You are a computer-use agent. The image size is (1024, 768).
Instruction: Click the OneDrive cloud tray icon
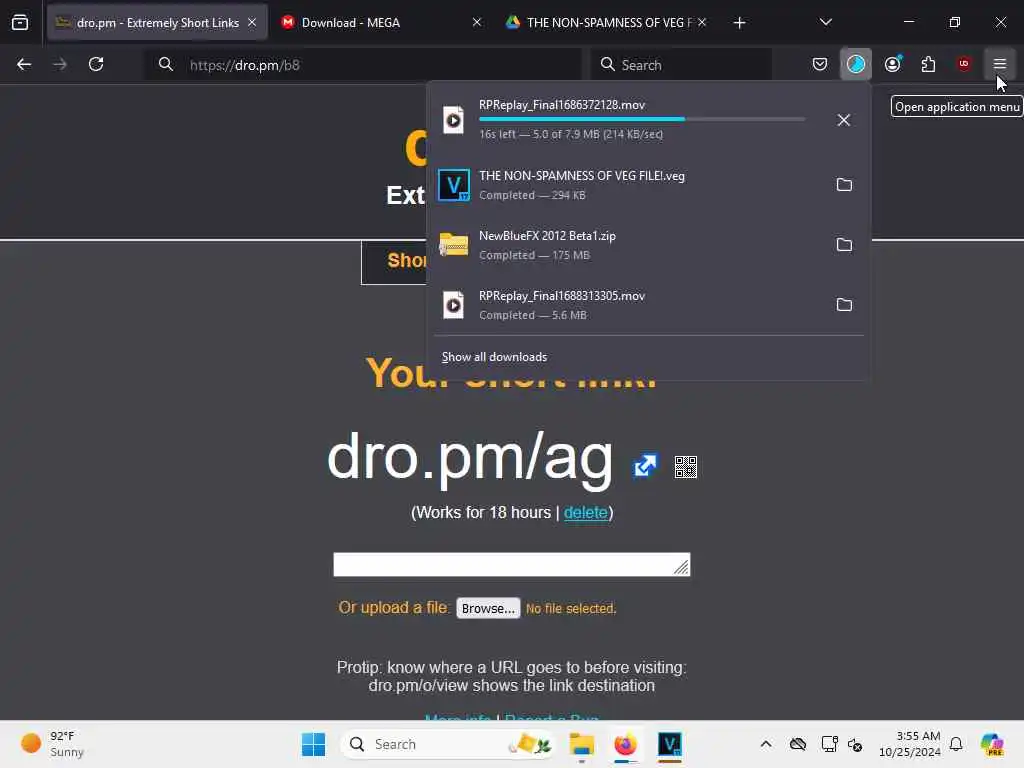pos(797,744)
